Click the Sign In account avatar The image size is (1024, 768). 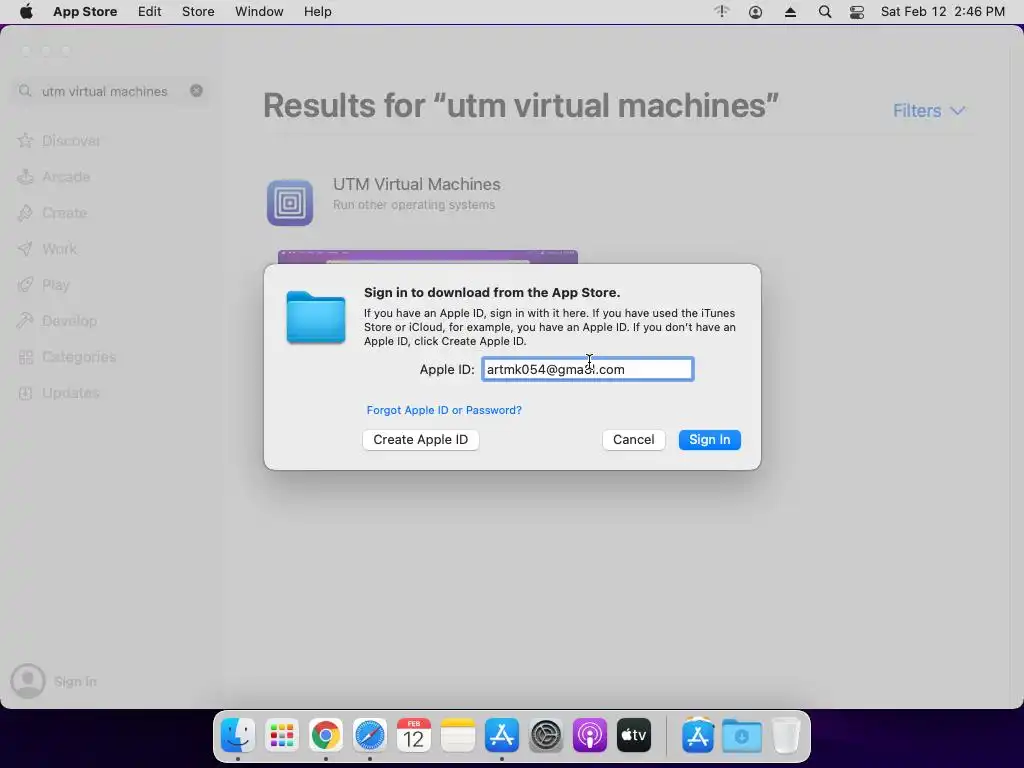point(28,681)
